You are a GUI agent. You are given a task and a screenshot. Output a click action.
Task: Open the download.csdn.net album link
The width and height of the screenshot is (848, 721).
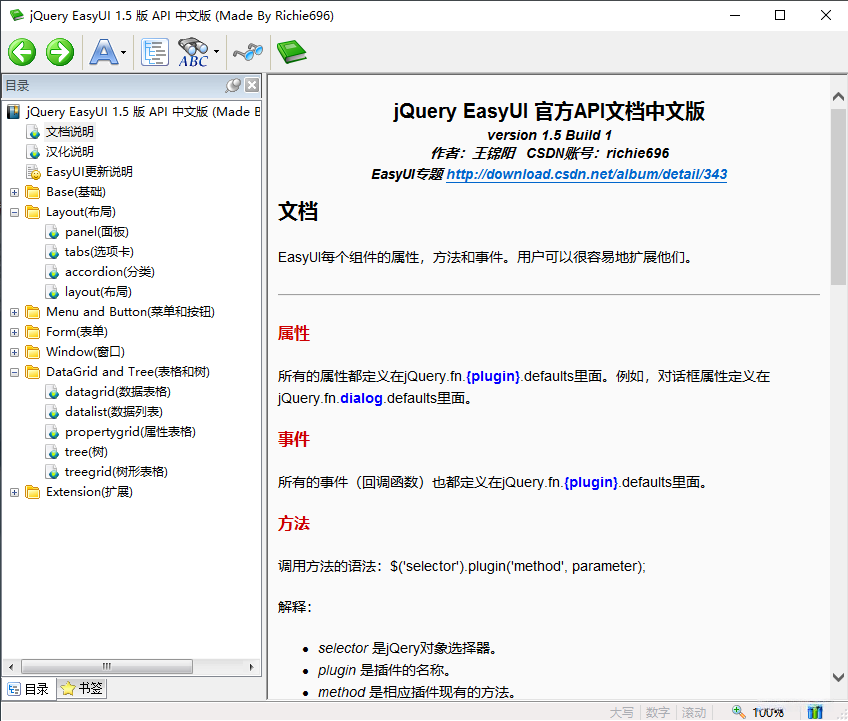point(586,174)
